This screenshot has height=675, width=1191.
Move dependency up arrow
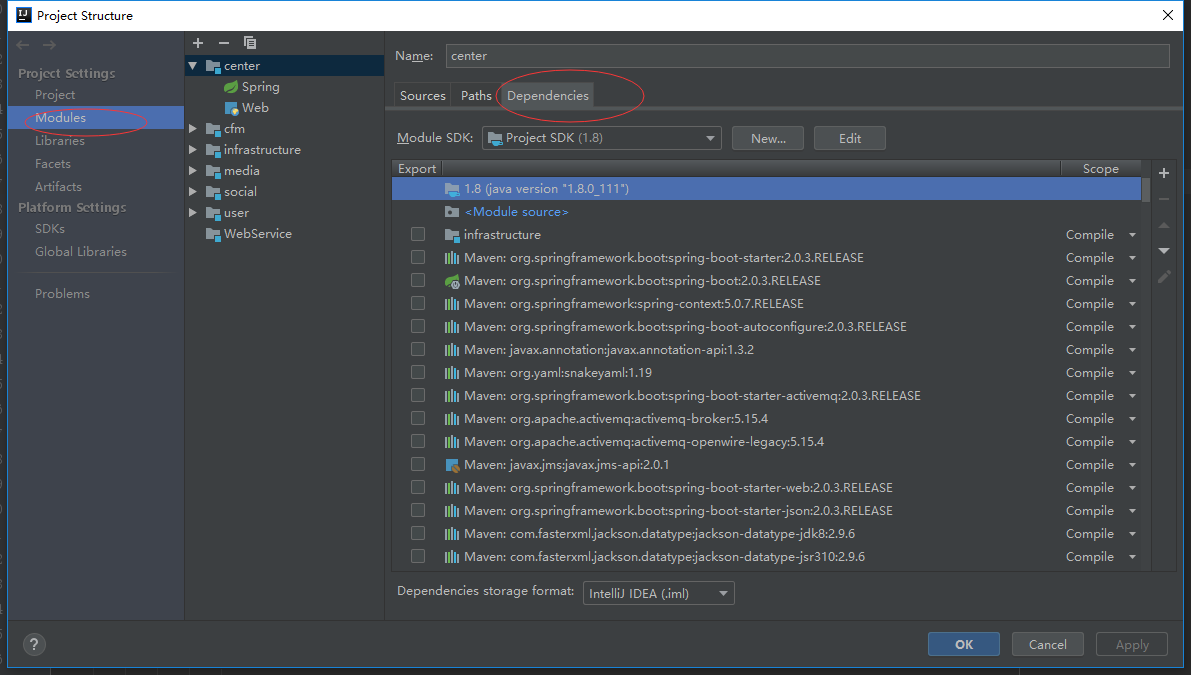click(x=1164, y=226)
